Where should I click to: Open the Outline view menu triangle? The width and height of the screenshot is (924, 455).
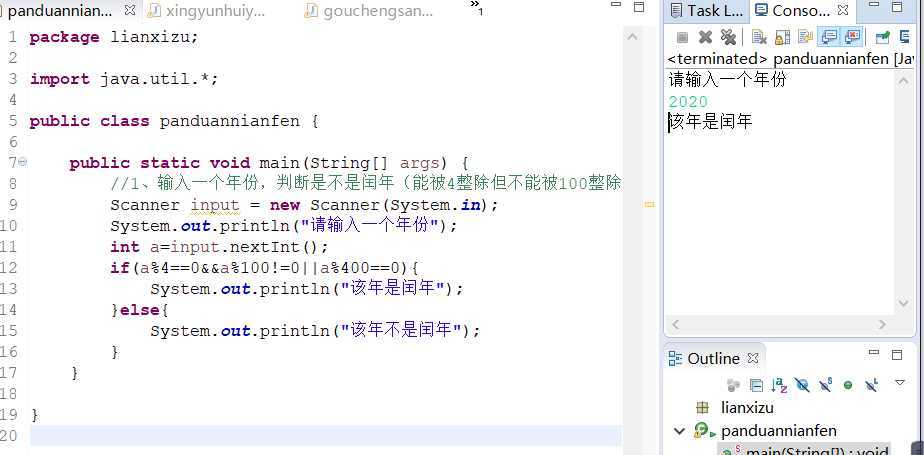900,382
